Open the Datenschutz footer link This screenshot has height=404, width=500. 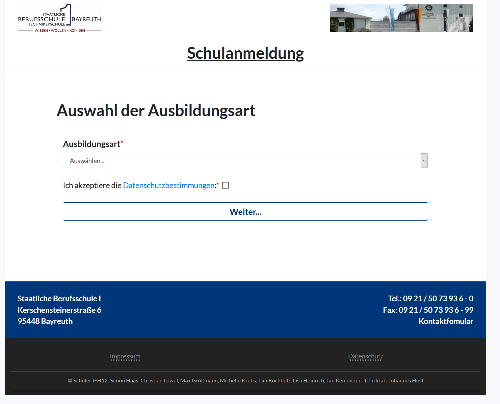[366, 357]
